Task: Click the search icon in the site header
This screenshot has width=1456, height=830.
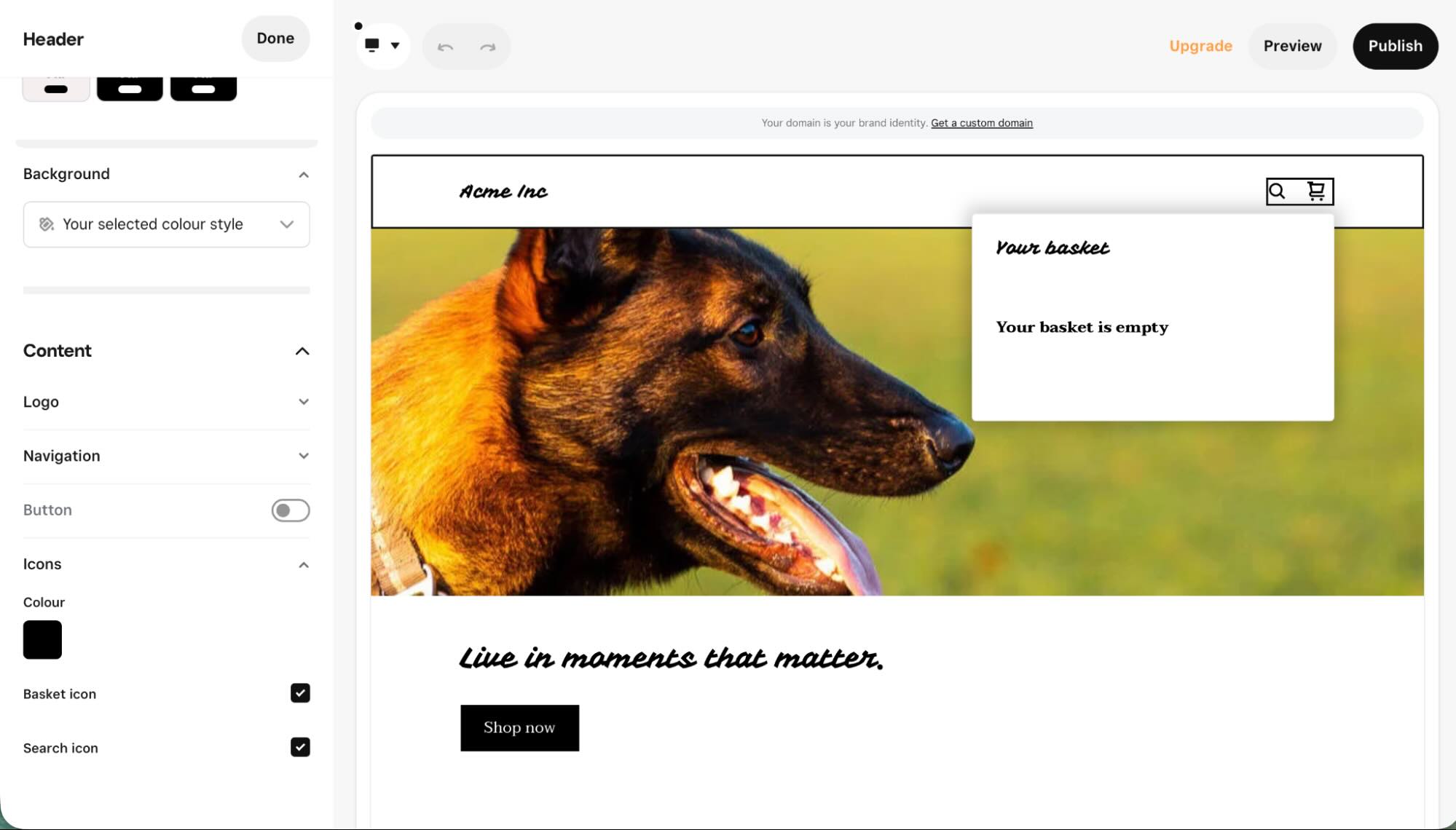Action: 1277,191
